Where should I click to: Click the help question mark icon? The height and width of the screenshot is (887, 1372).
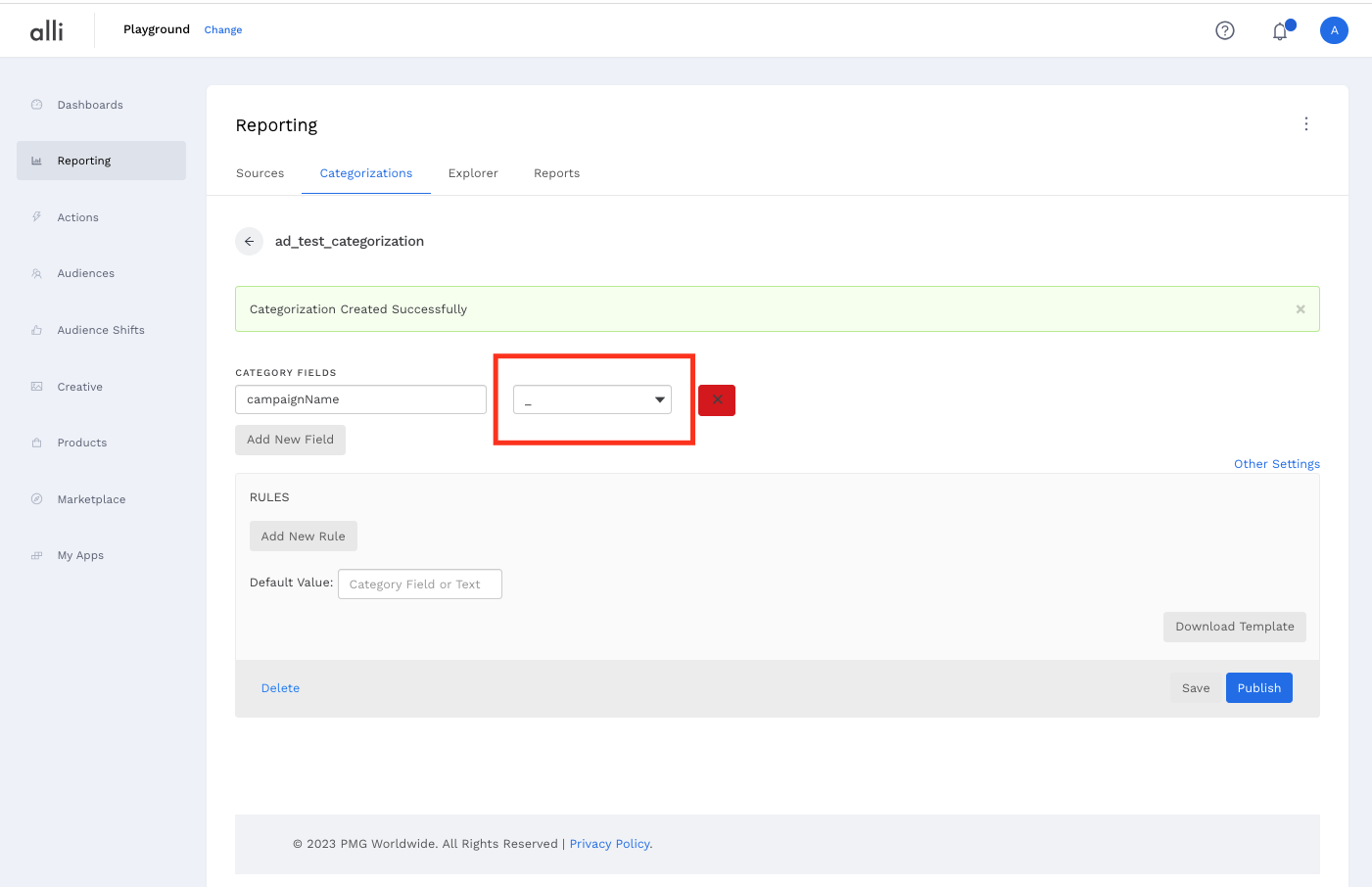tap(1224, 30)
